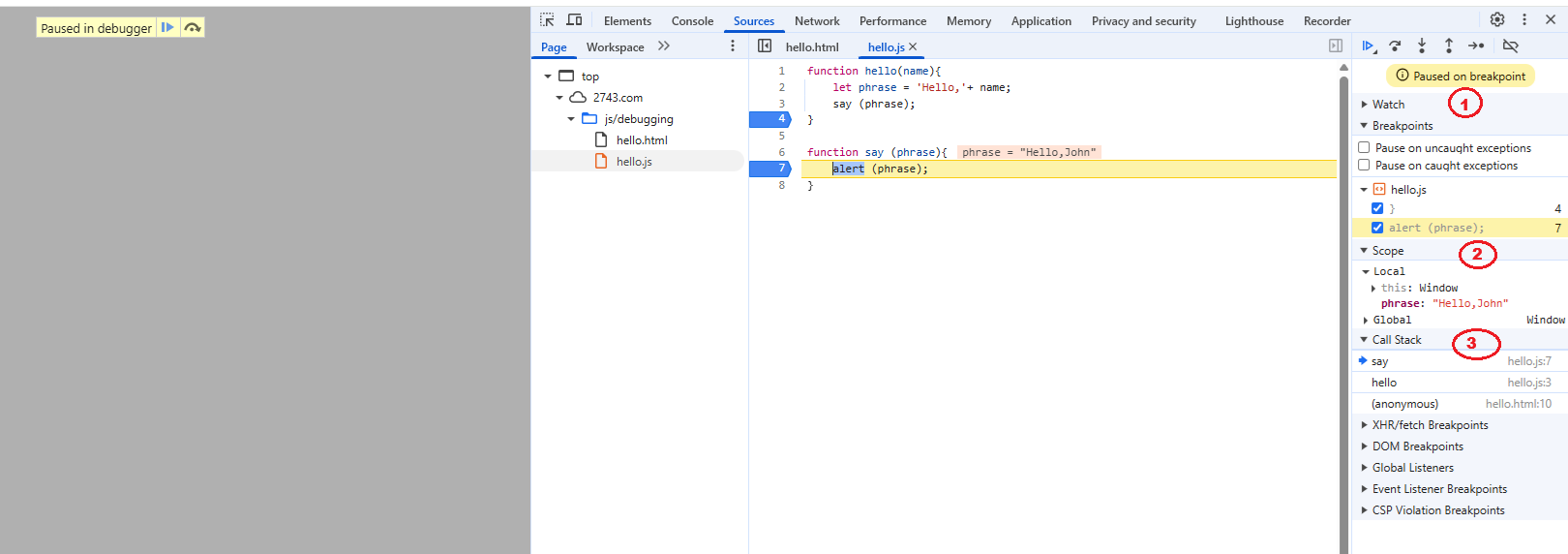Click the Paused on breakpoint banner
Image resolution: width=1568 pixels, height=554 pixels.
1460,76
